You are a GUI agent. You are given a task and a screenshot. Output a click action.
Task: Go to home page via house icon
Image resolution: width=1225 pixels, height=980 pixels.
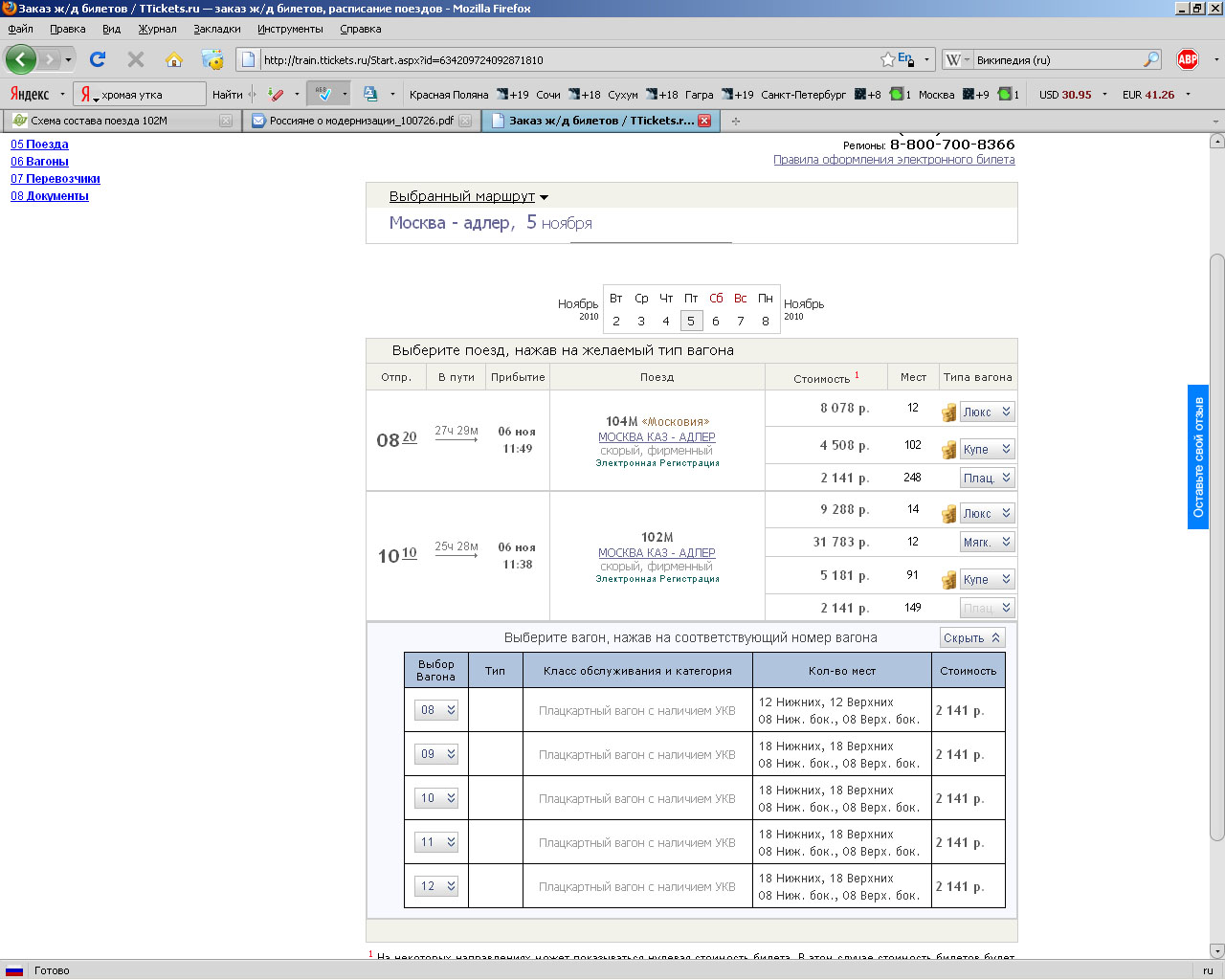[174, 59]
